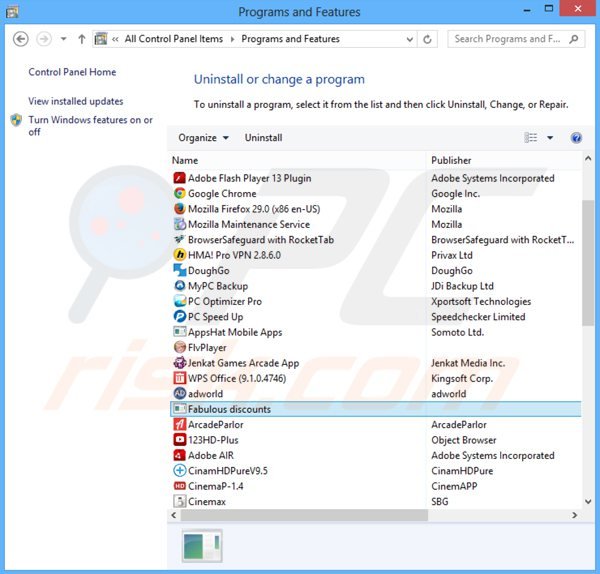Expand the address bar history dropdown

click(x=409, y=39)
